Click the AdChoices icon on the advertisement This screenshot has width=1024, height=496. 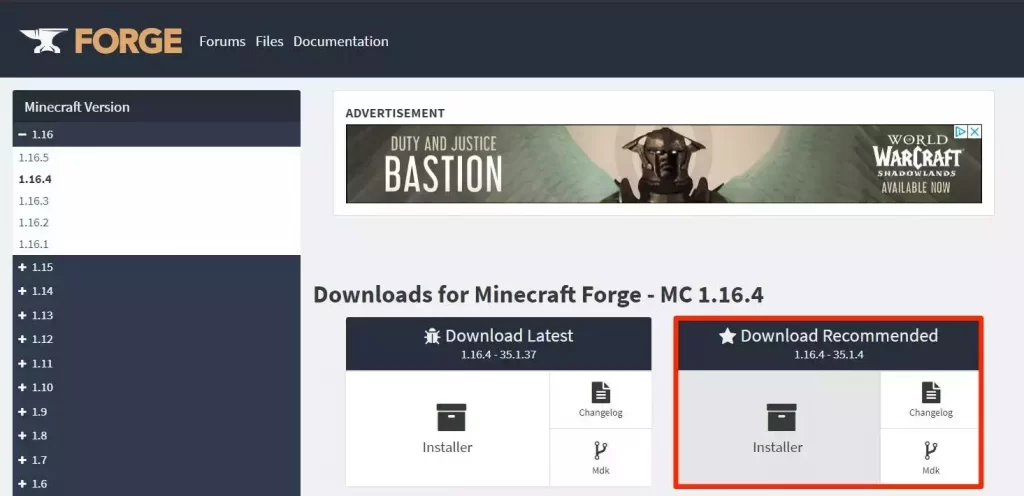[960, 132]
